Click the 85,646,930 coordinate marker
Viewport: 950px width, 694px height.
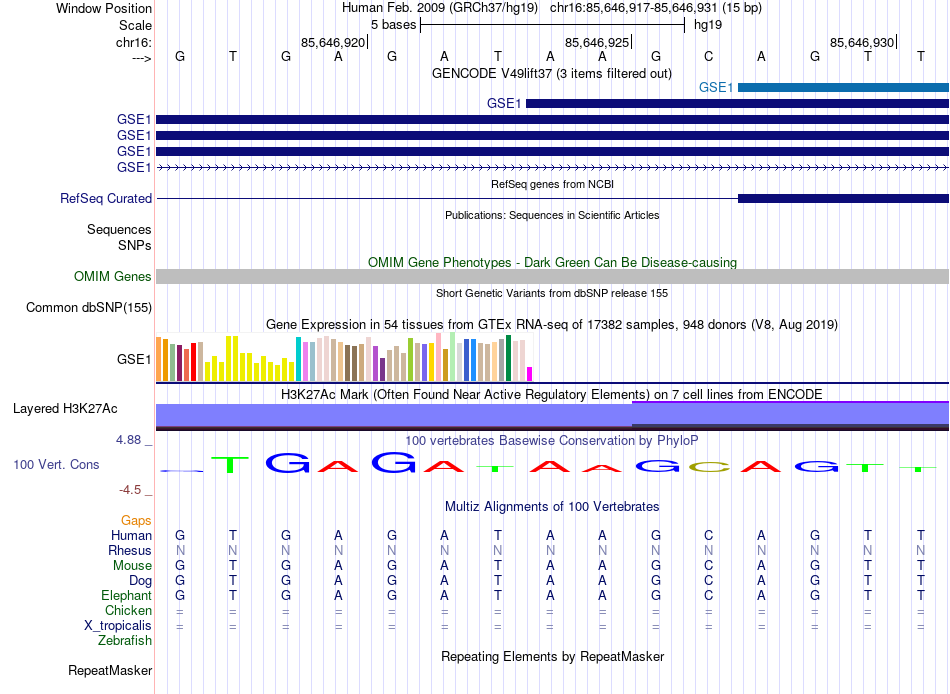coord(862,42)
